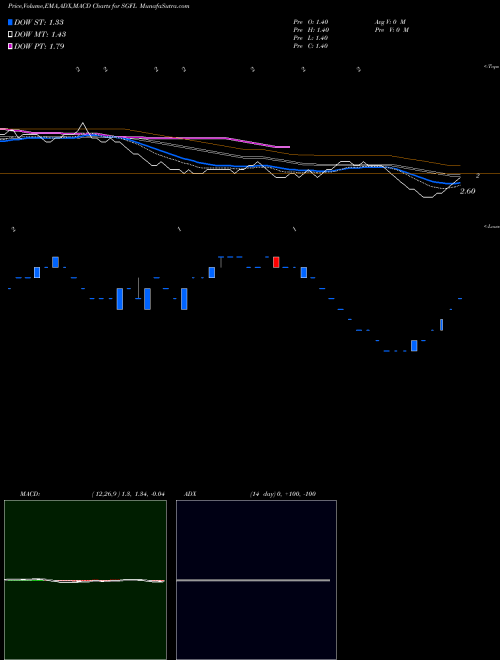Click the '(14 day) 0, +100, -100' ADX values
The image size is (500, 660).
pyautogui.click(x=283, y=494)
